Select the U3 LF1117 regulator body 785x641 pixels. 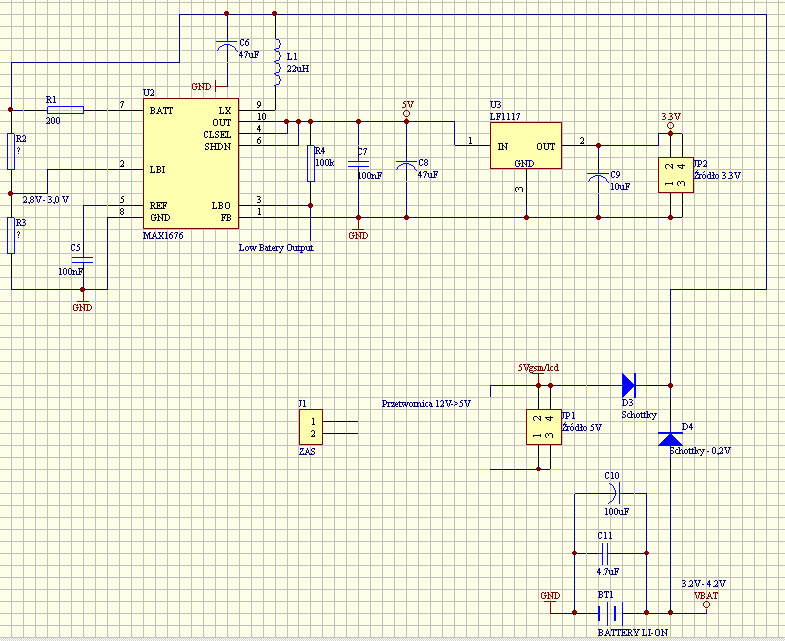526,146
